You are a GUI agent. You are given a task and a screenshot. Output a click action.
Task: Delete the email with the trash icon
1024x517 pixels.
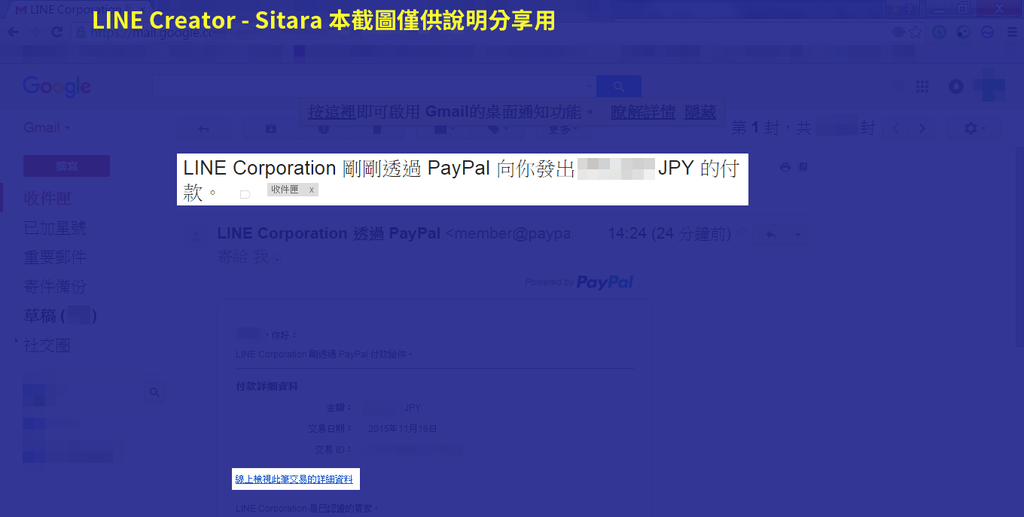click(x=377, y=129)
